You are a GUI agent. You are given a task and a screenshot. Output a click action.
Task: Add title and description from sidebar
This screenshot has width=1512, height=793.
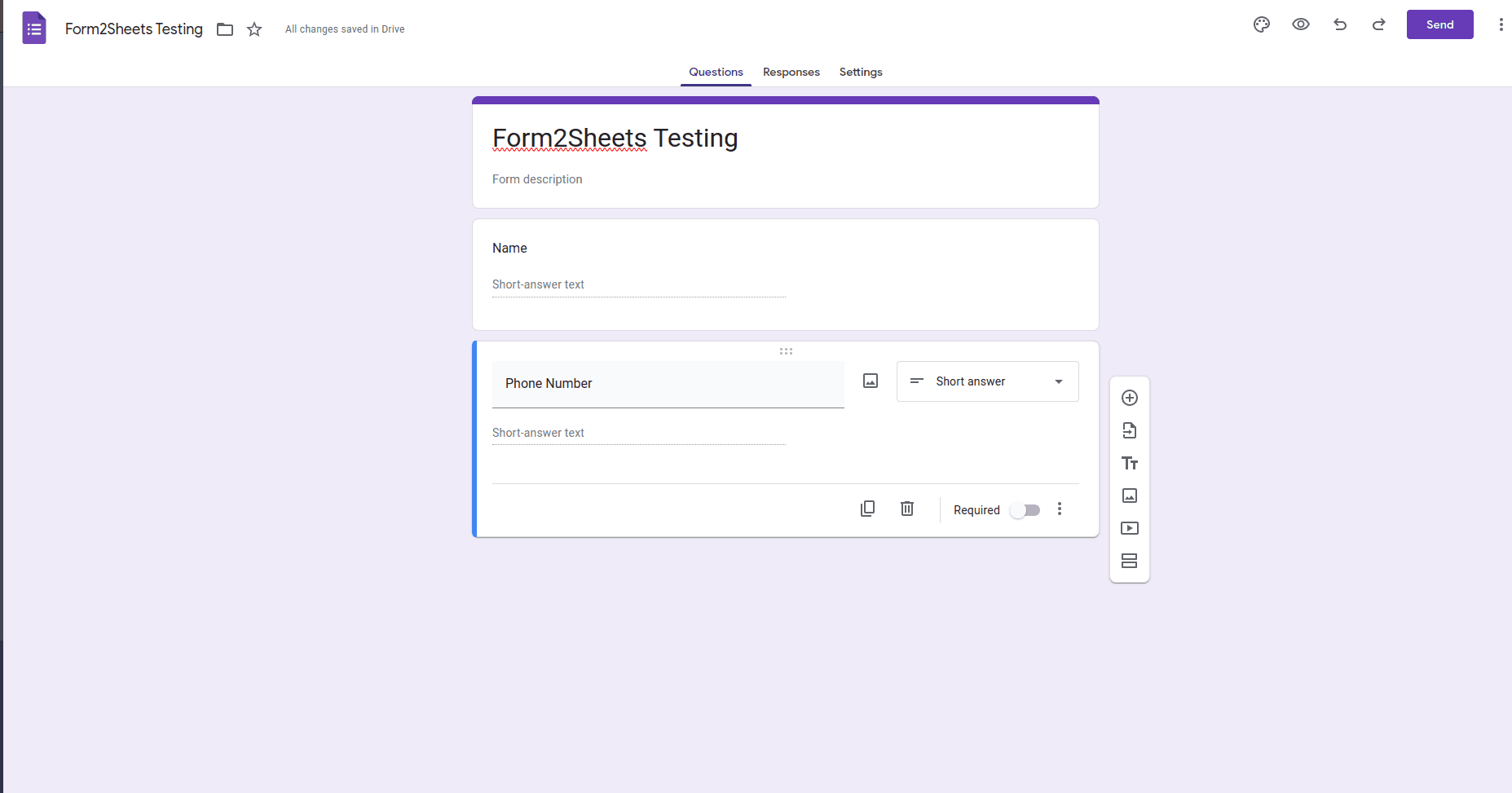(1130, 463)
